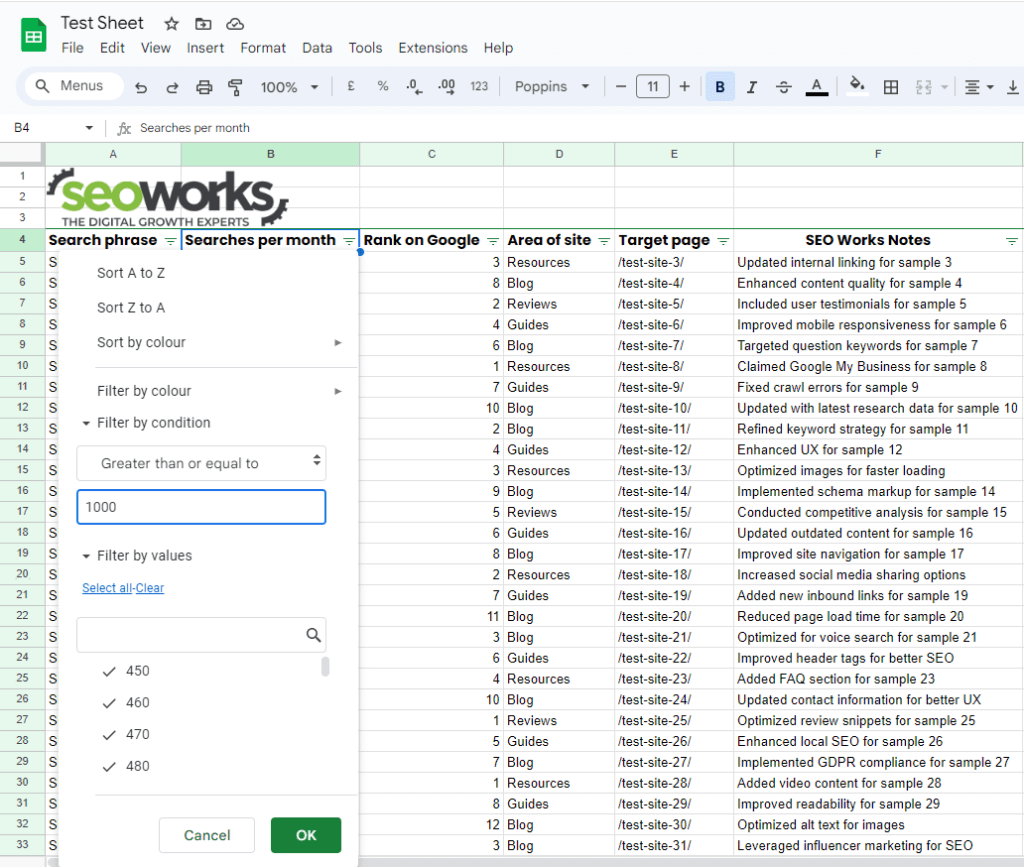The height and width of the screenshot is (867, 1024).
Task: Increase font size with plus
Action: (684, 86)
